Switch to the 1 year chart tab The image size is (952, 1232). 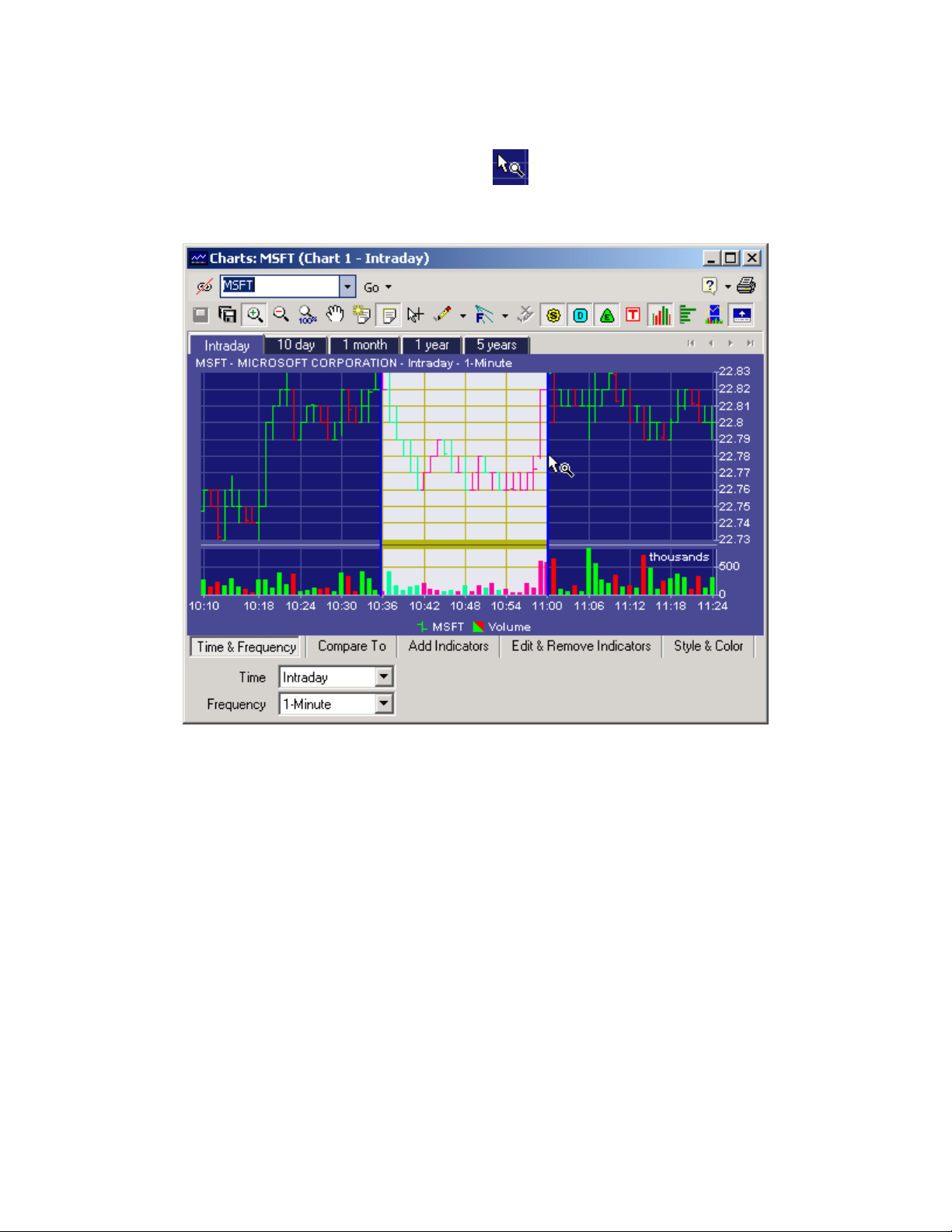432,345
